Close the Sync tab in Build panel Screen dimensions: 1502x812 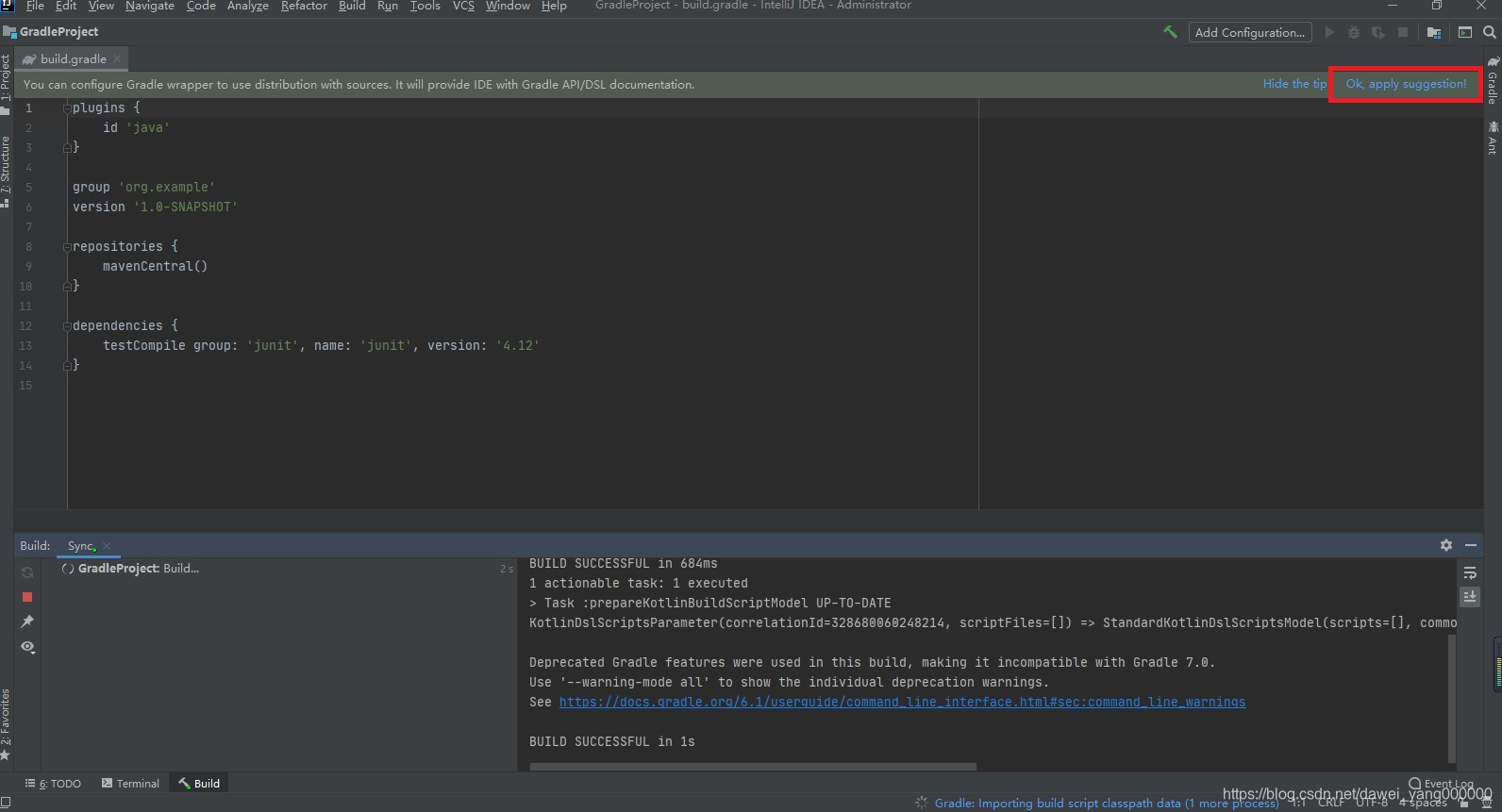[107, 546]
